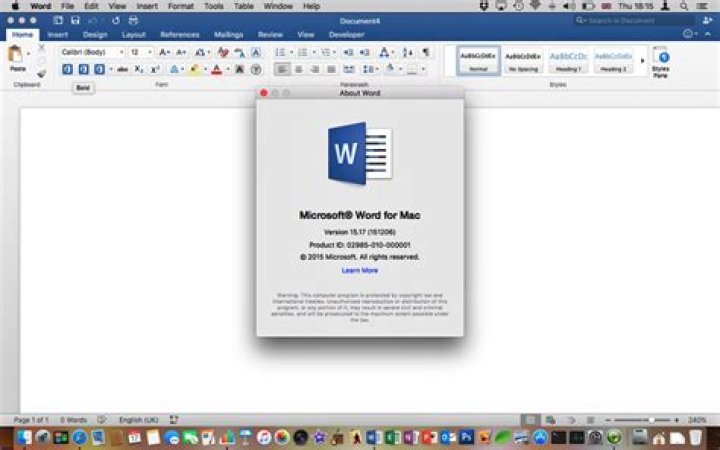Click the Enclose Characters circled icon

click(x=256, y=69)
